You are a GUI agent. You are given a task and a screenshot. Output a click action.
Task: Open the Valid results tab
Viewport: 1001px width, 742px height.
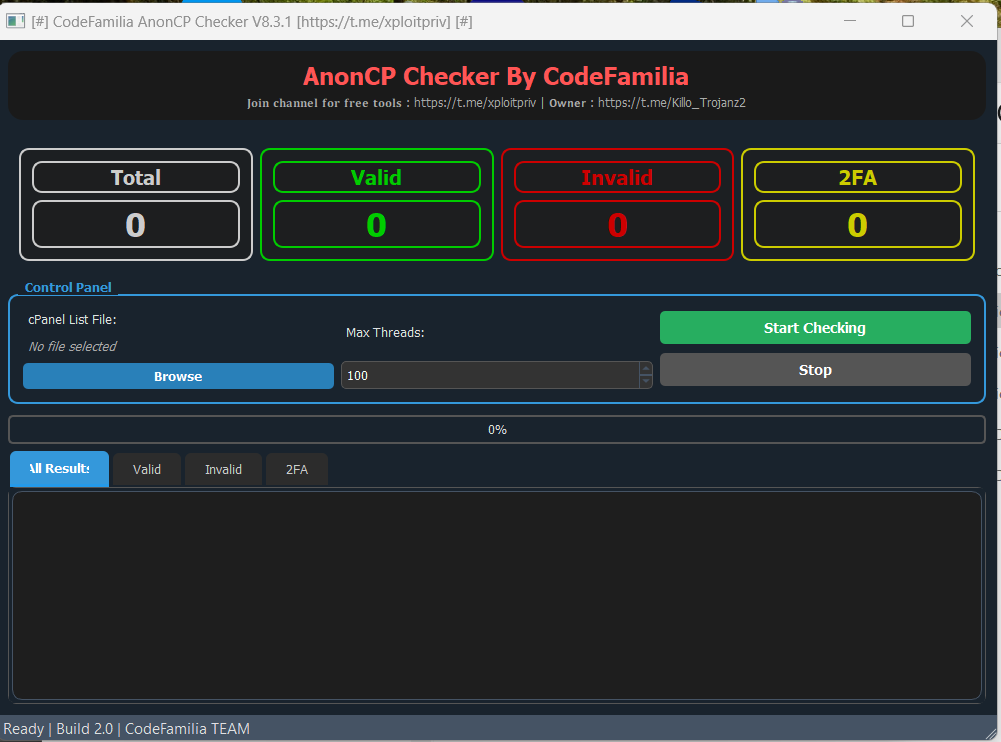point(147,470)
